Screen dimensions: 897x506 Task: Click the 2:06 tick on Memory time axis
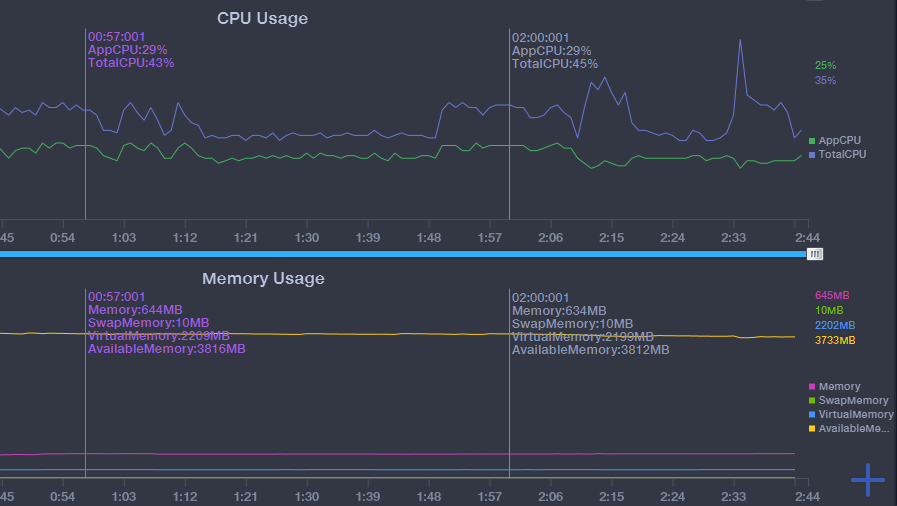pos(550,496)
